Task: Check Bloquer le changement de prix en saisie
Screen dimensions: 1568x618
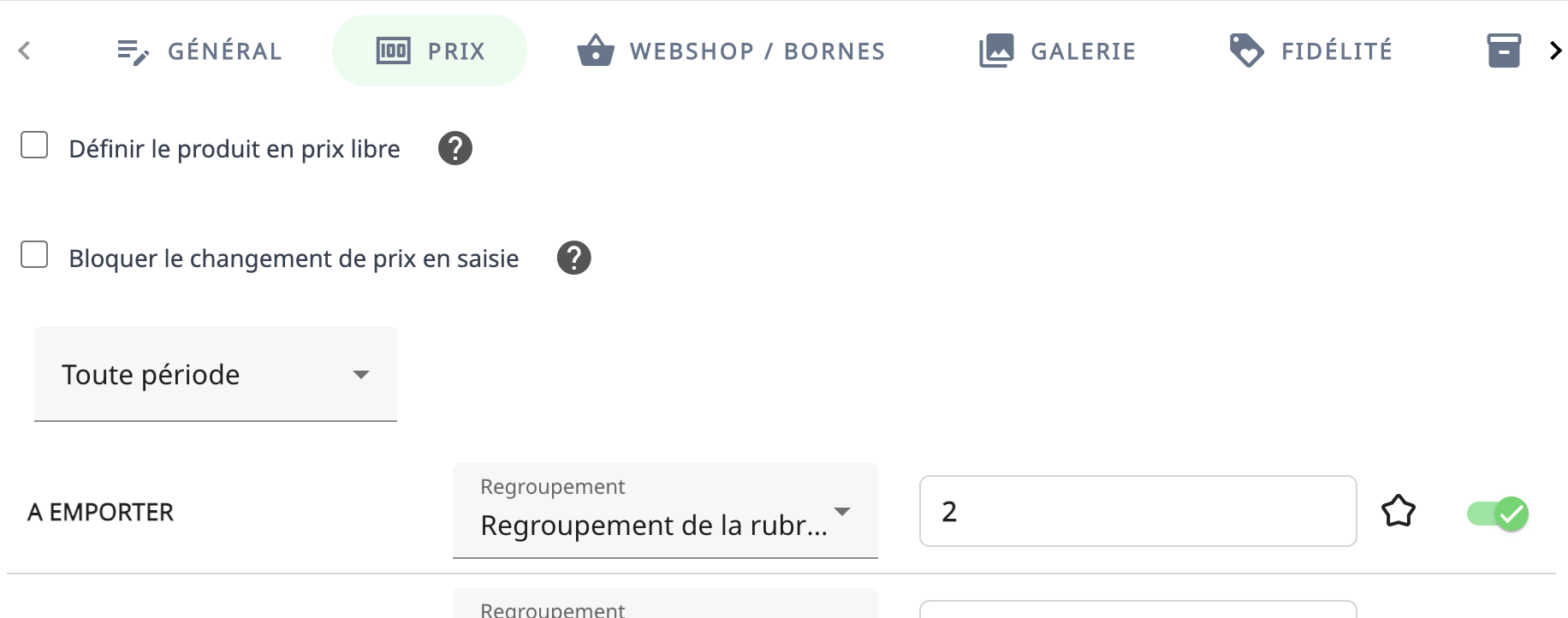Action: pyautogui.click(x=34, y=255)
